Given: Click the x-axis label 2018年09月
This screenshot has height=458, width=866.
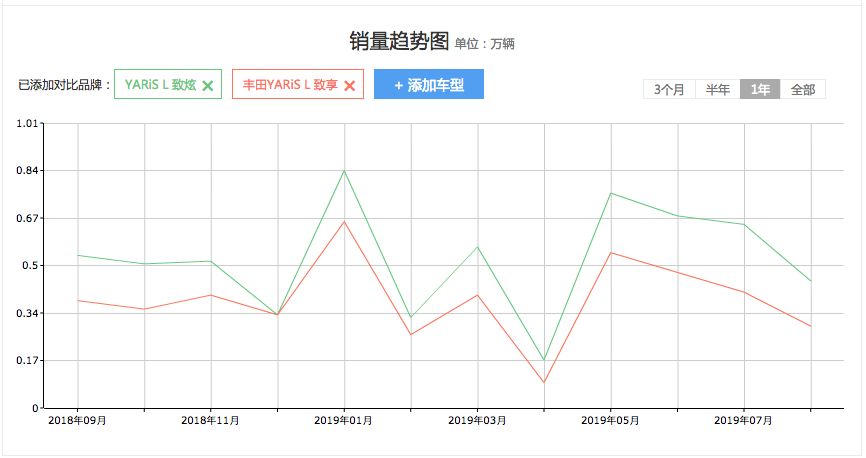Looking at the screenshot, I should (77, 420).
